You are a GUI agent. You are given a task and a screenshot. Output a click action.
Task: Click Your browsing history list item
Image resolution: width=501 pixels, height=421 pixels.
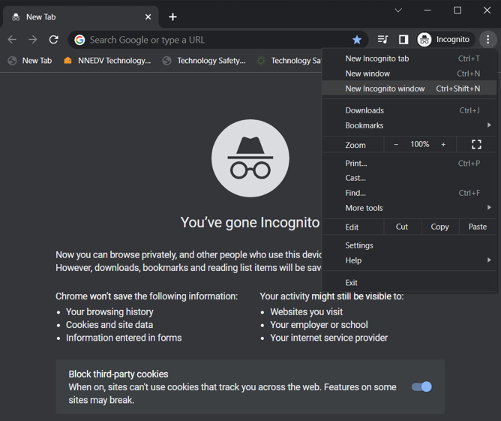click(x=110, y=312)
